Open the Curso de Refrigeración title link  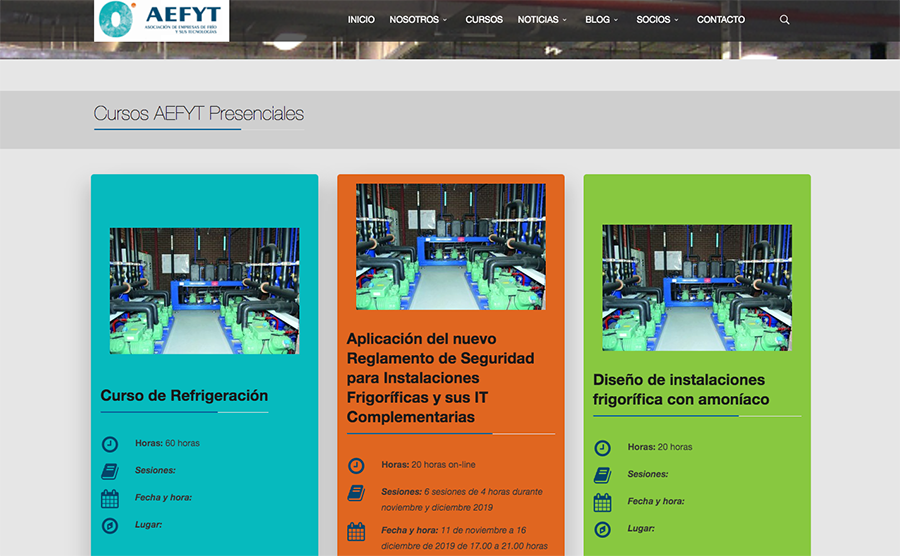[184, 395]
